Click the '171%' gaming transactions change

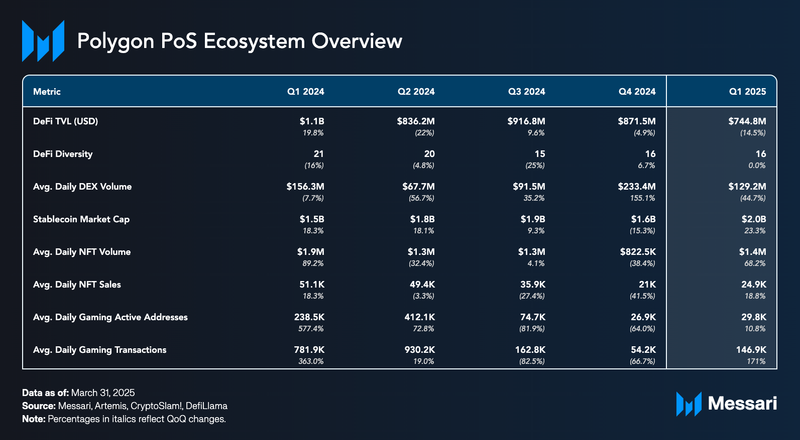[758, 361]
